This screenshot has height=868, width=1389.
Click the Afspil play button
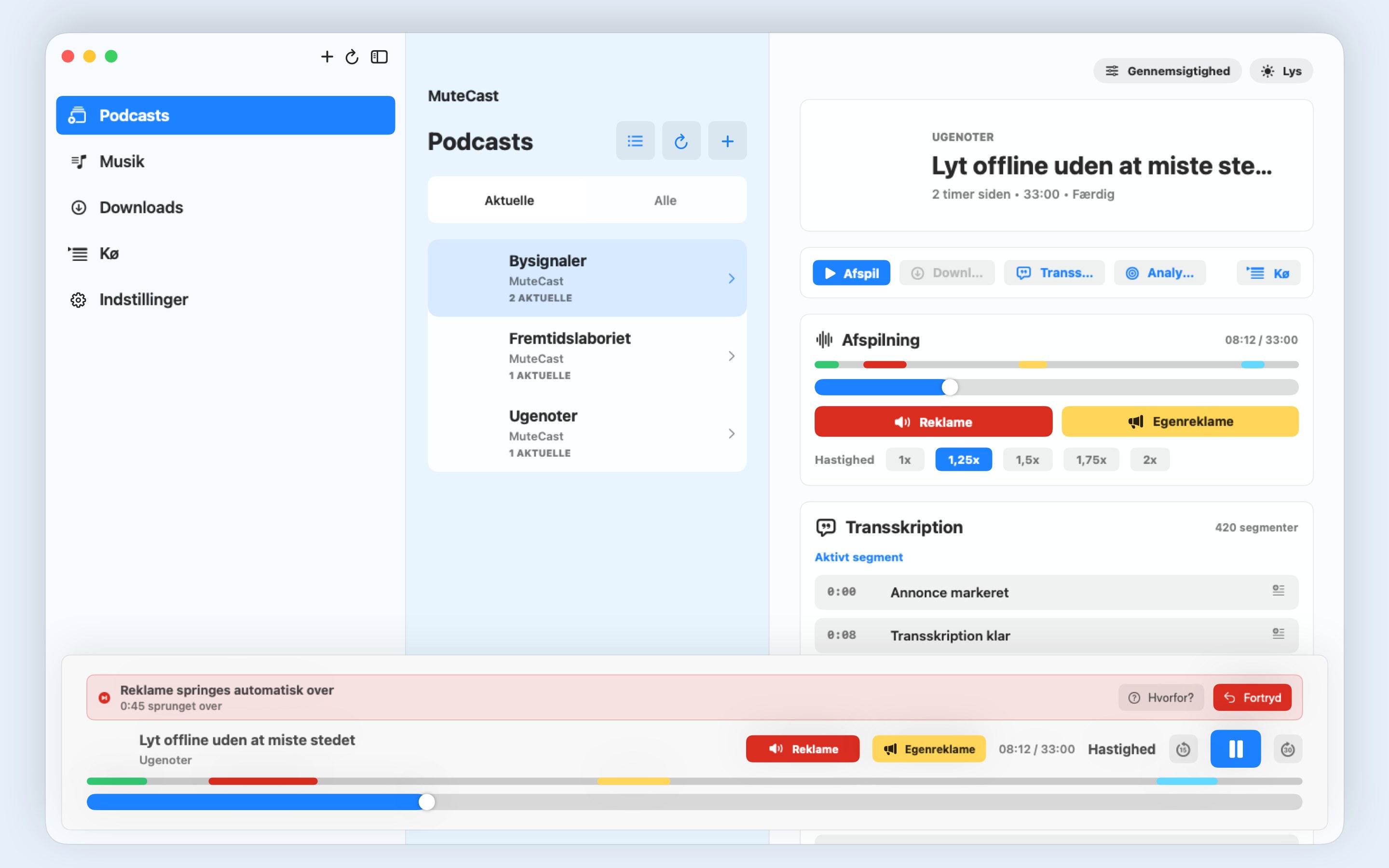pos(851,272)
